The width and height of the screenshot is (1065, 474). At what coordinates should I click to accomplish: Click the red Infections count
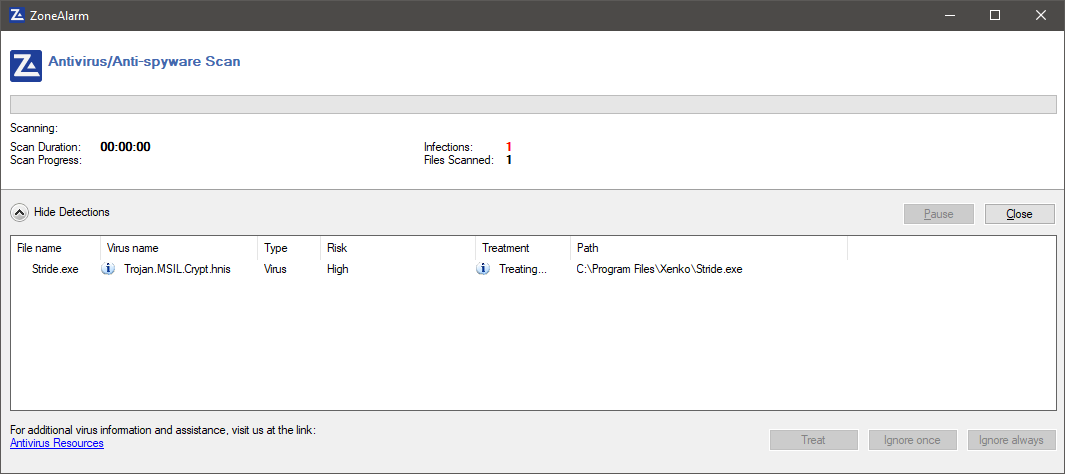click(509, 147)
